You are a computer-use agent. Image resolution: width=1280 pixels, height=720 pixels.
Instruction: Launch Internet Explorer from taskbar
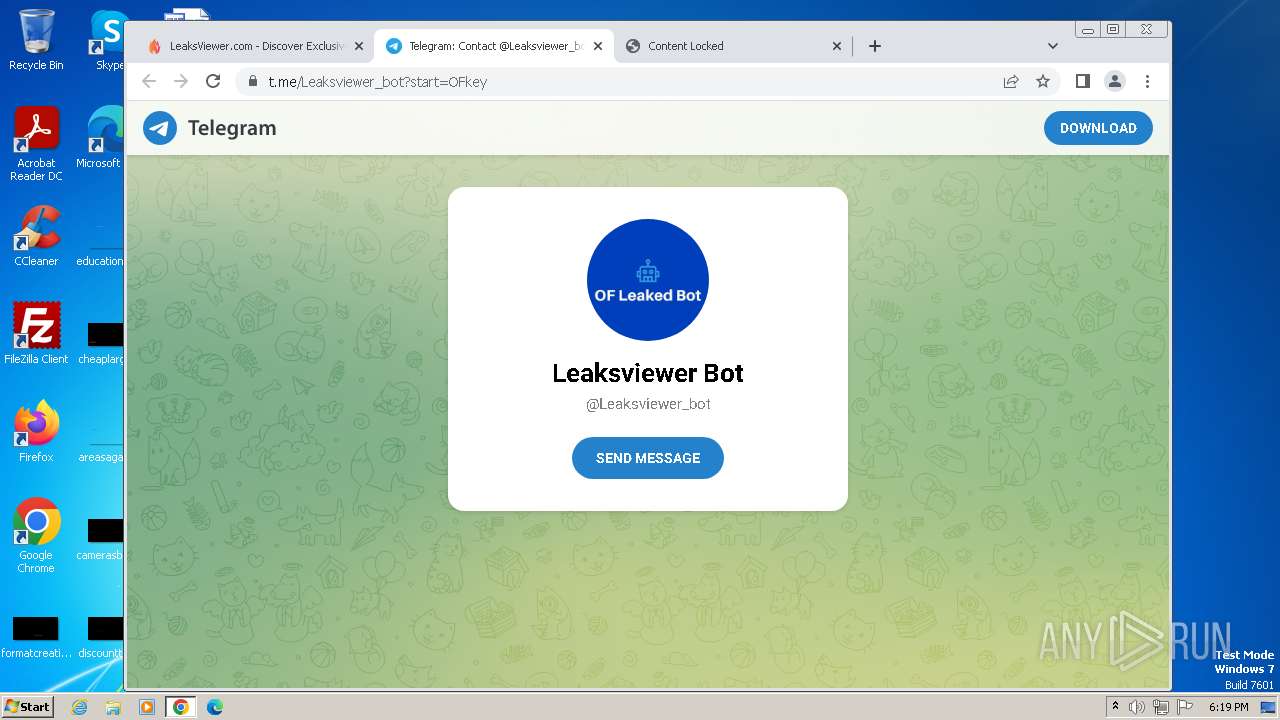pyautogui.click(x=80, y=707)
